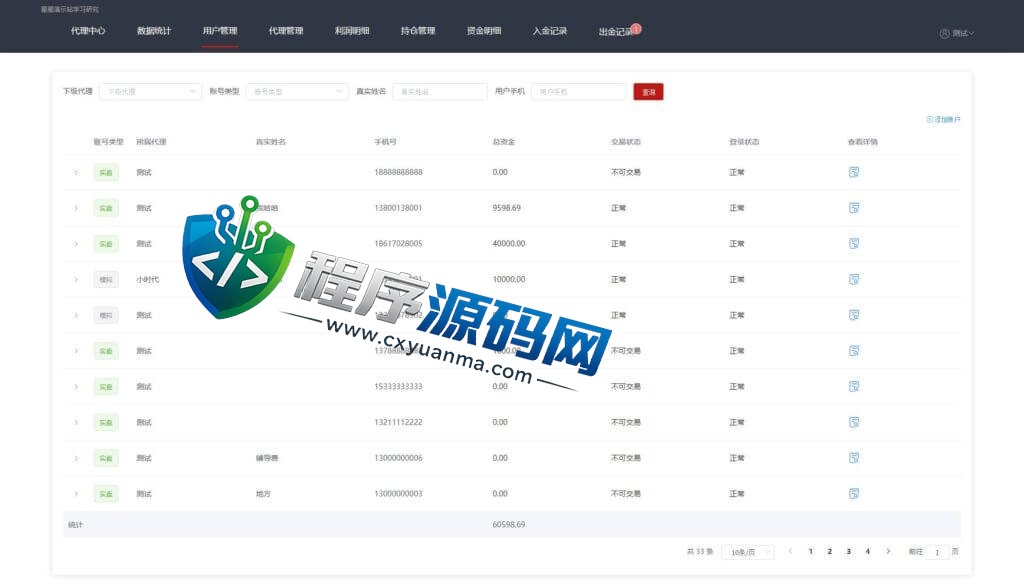Go to page 2

829,551
